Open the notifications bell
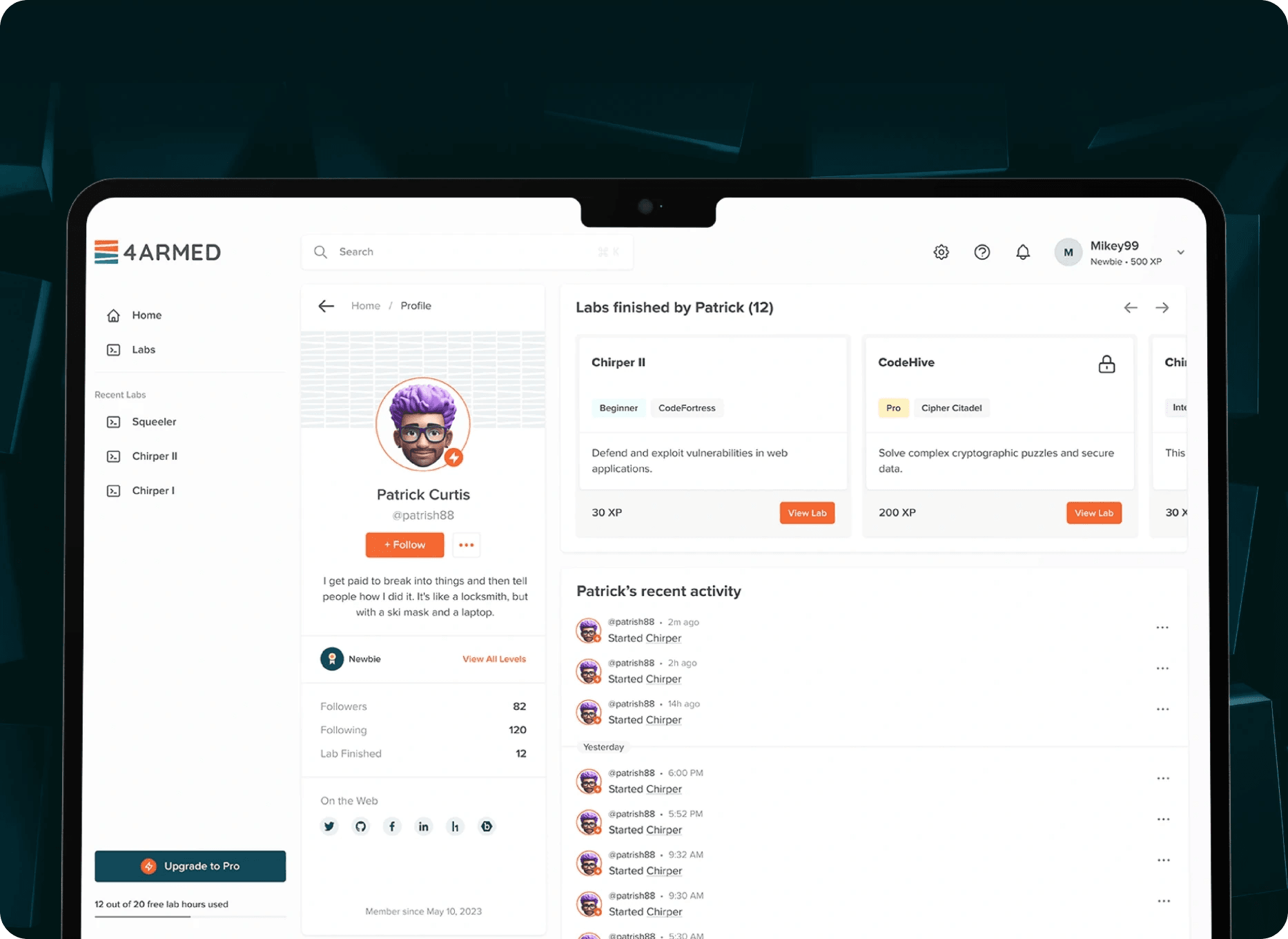Screen dimensions: 1288x939 click(x=1023, y=252)
